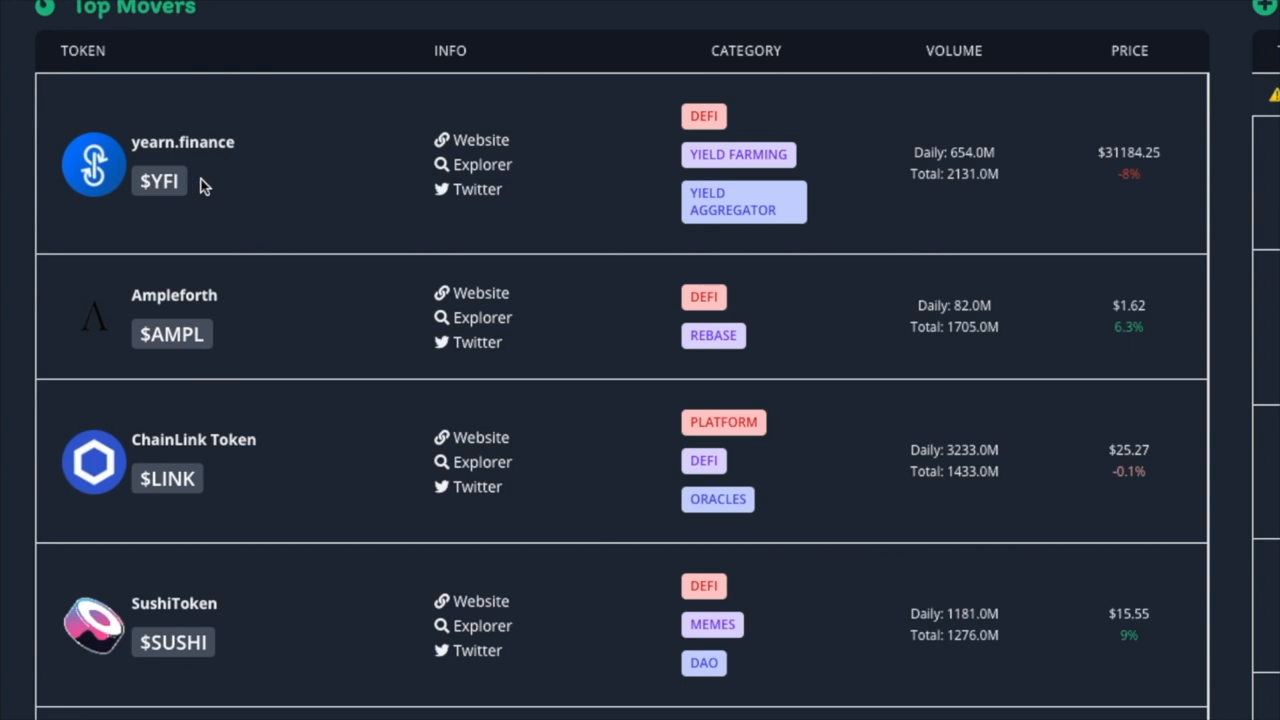1280x720 pixels.
Task: Click the VOLUME column header
Action: coord(954,50)
